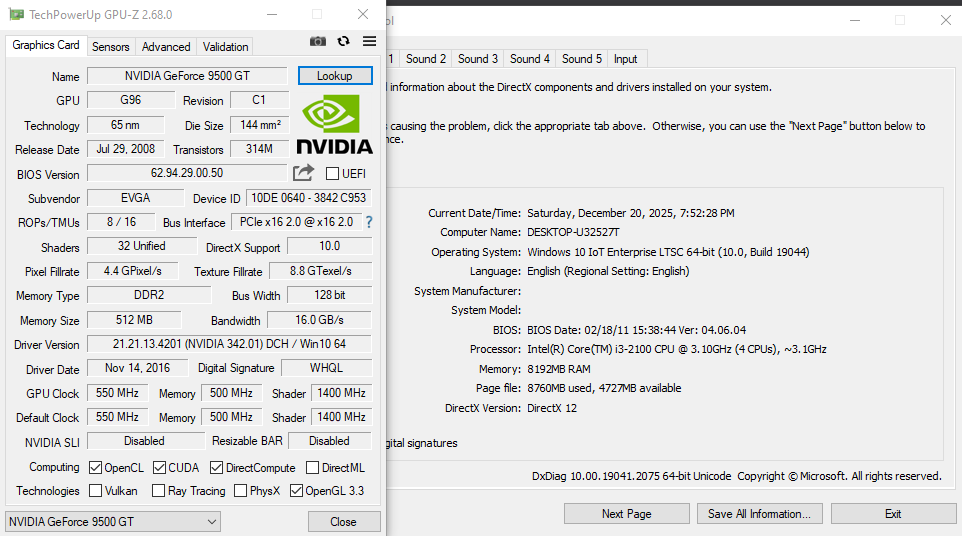Toggle the OpenCL checkbox

pos(95,467)
